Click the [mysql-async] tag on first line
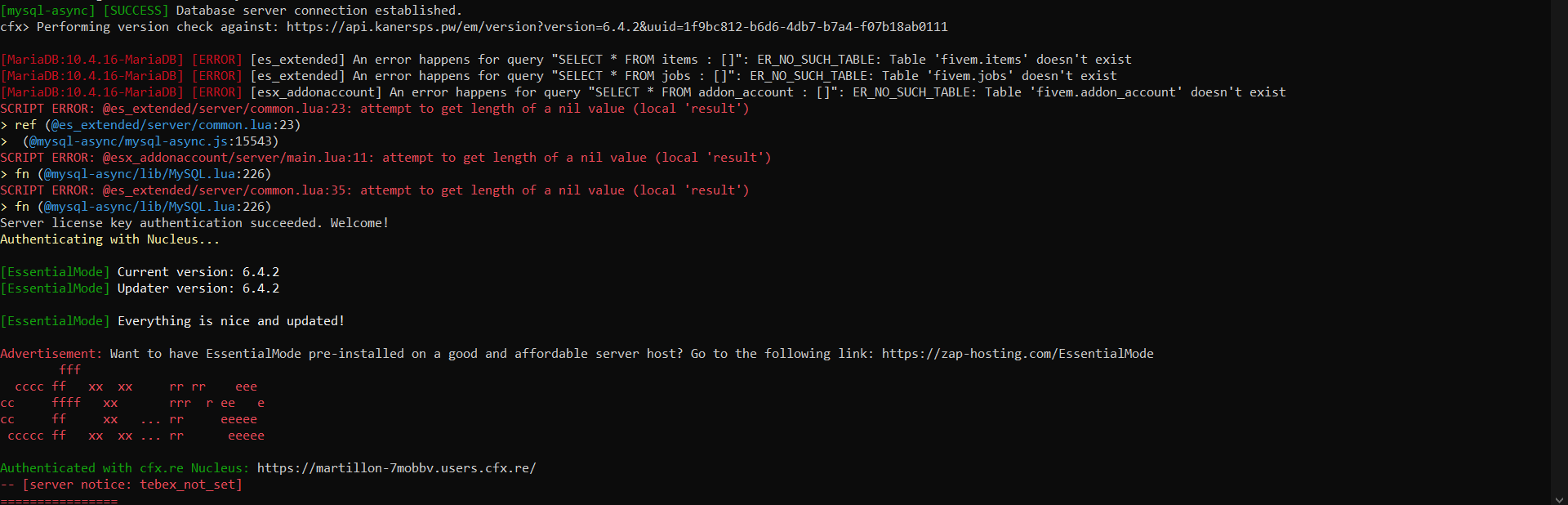The height and width of the screenshot is (505, 1568). pyautogui.click(x=47, y=11)
